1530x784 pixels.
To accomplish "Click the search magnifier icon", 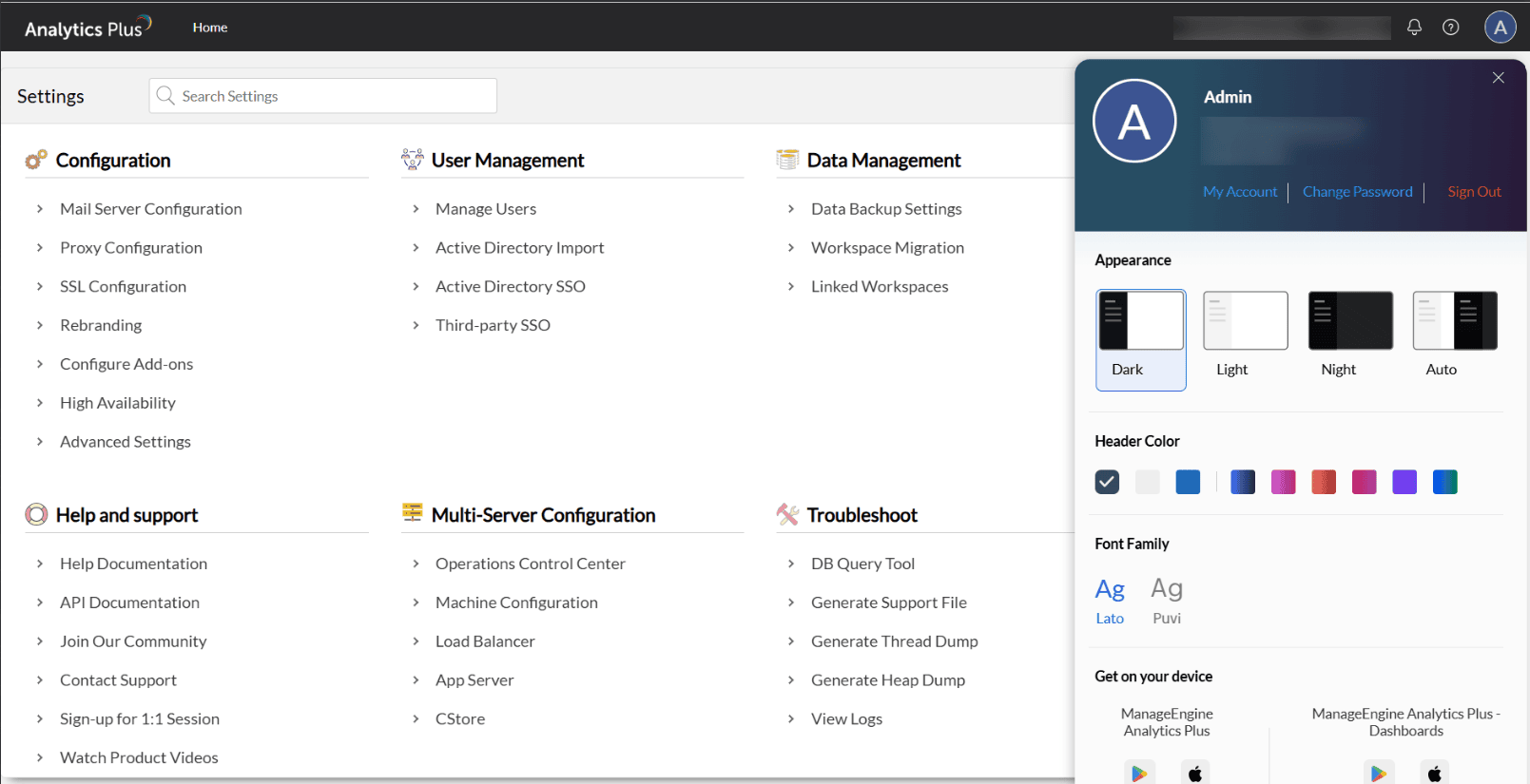I will point(165,96).
